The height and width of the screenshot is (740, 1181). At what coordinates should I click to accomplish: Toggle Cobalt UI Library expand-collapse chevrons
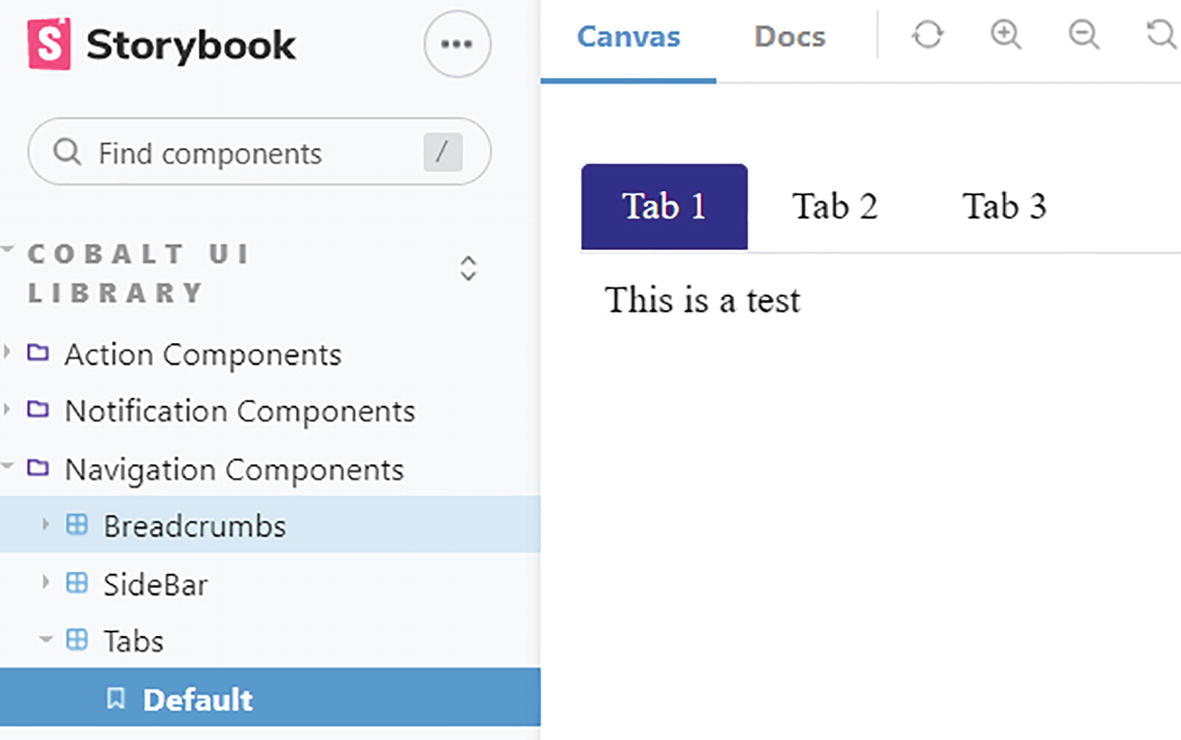click(x=467, y=268)
